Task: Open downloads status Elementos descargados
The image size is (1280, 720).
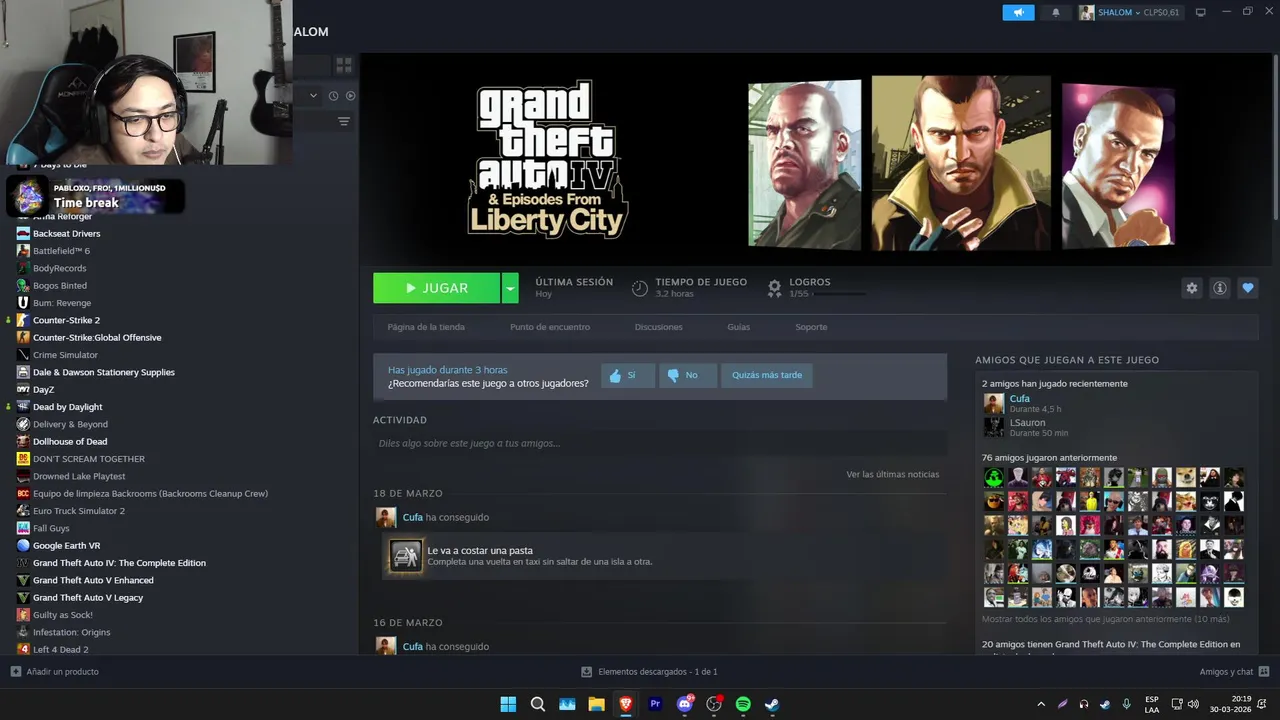Action: (x=650, y=672)
